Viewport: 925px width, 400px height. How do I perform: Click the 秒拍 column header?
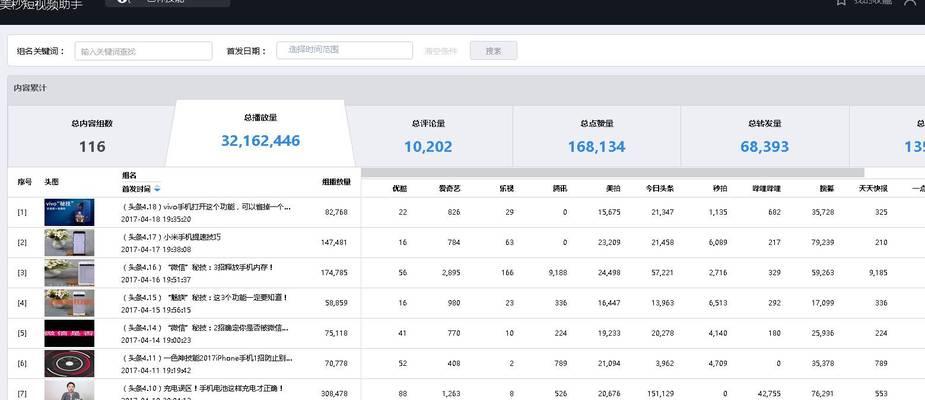pos(720,189)
